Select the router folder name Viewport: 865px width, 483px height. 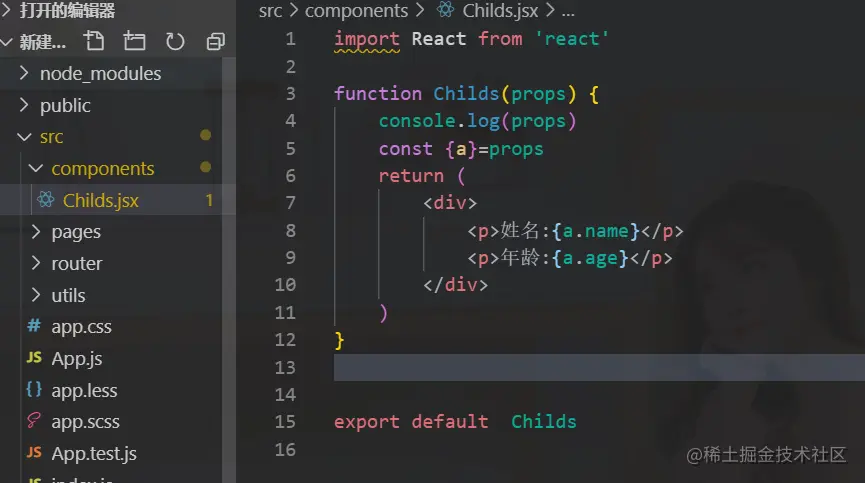tap(77, 264)
